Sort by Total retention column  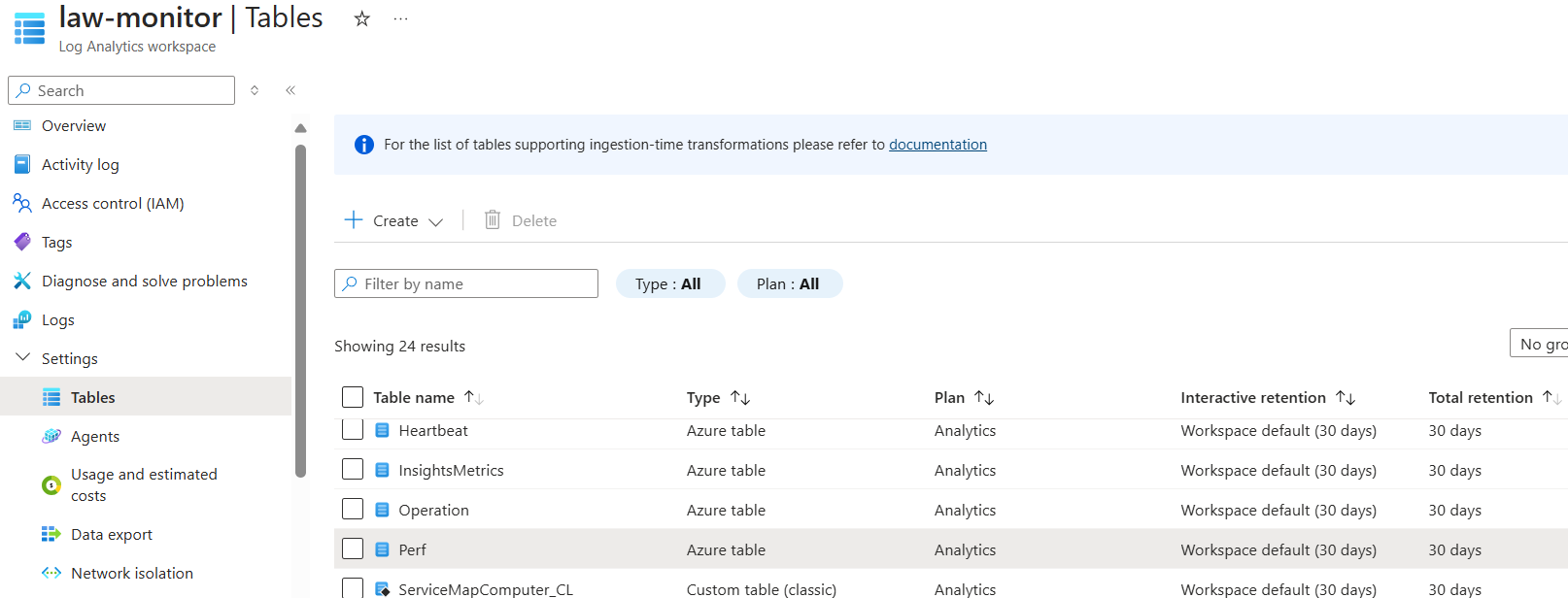pos(1552,397)
